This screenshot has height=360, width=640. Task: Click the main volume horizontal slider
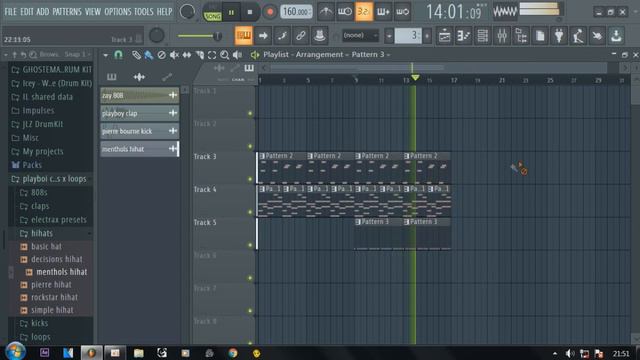click(x=199, y=36)
